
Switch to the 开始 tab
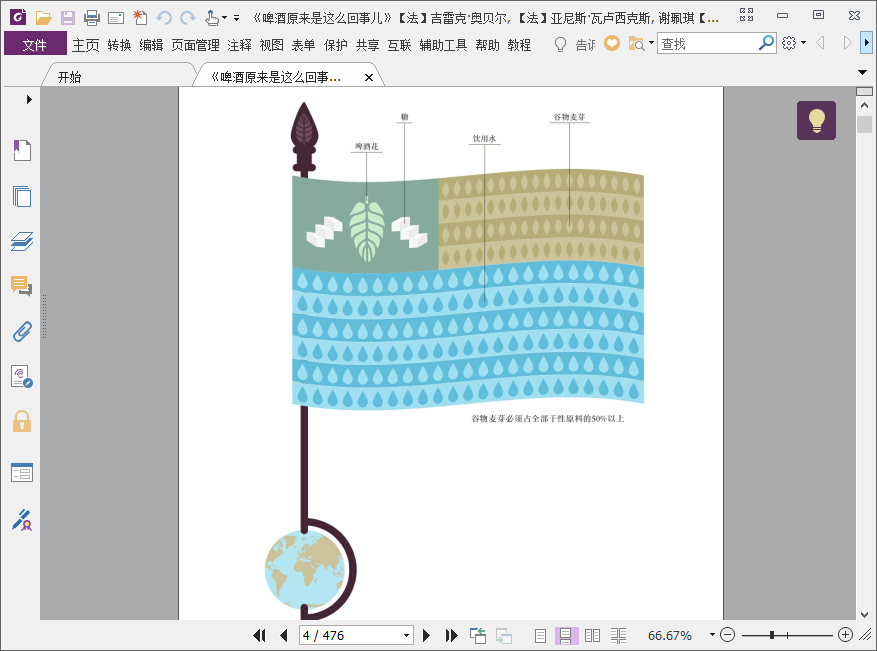coord(70,77)
